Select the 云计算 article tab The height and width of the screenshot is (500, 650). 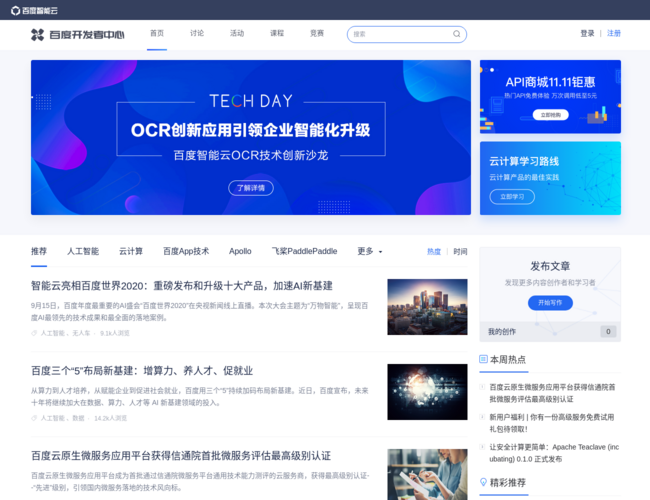[x=131, y=251]
